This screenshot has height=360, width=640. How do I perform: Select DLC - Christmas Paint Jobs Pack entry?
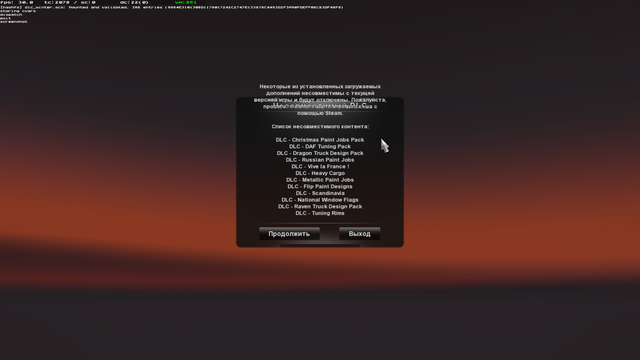click(320, 140)
